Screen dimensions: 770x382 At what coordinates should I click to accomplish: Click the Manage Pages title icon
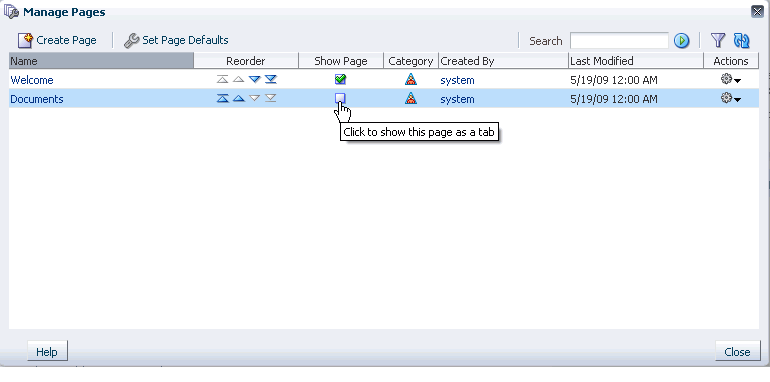click(11, 12)
